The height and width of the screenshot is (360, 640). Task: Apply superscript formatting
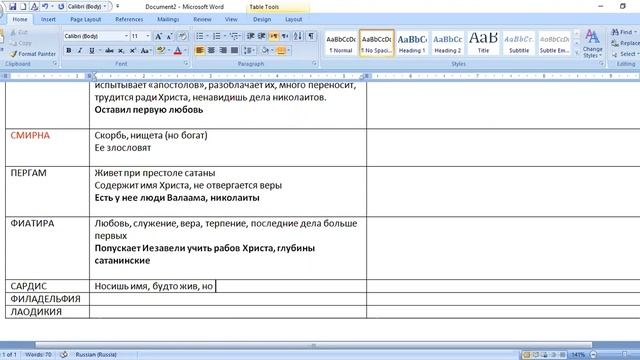[x=133, y=51]
